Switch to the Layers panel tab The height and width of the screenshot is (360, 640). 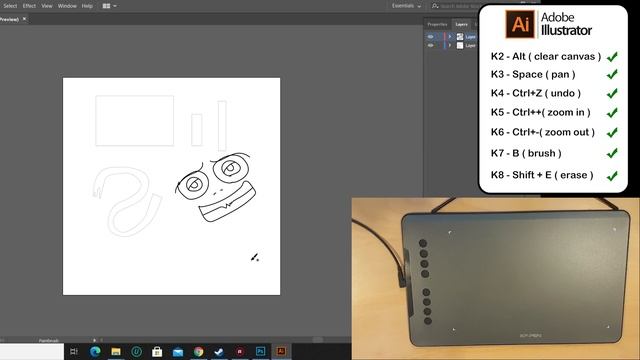(461, 24)
